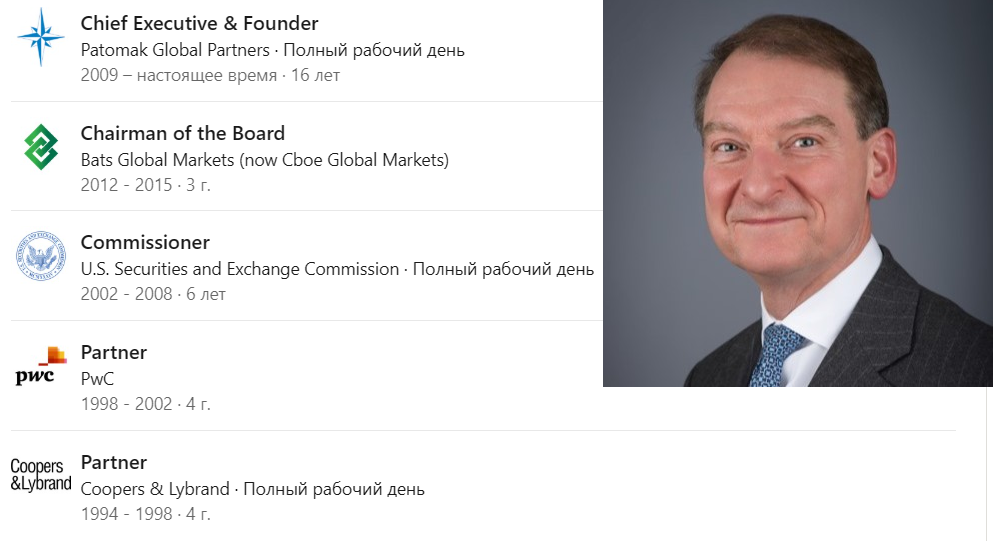Click the Coopers & Lybrand Partner title
Viewport: 995px width, 541px height.
(113, 462)
